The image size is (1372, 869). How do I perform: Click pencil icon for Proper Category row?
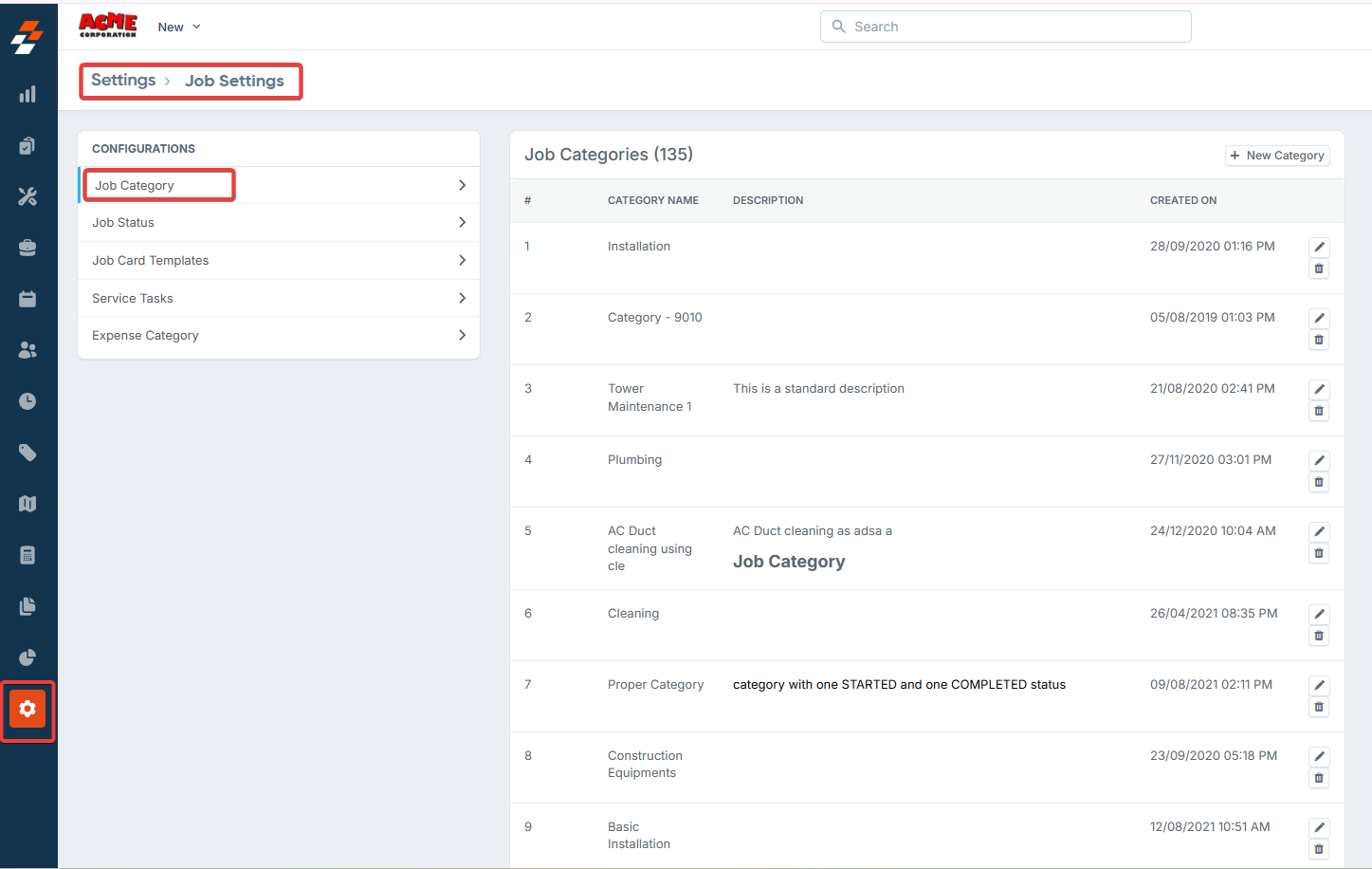tap(1319, 685)
